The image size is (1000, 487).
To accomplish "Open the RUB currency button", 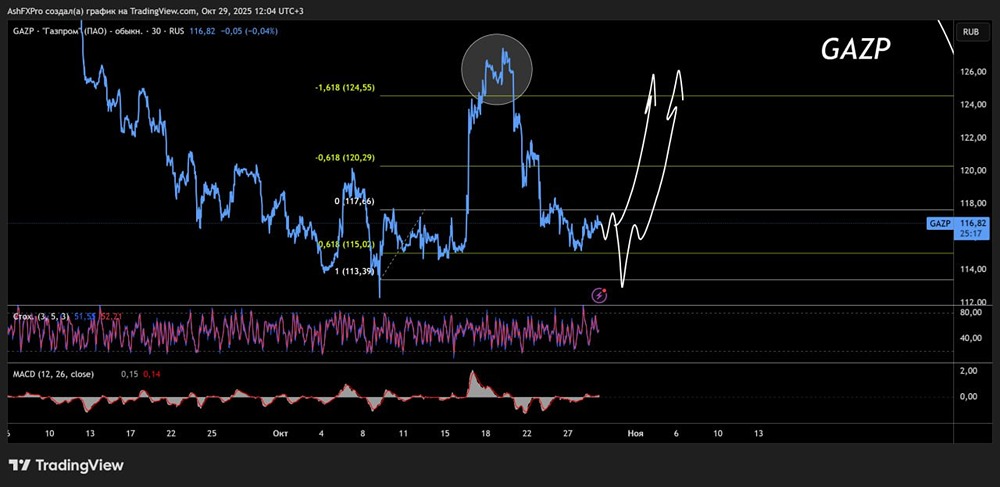I will 971,31.
